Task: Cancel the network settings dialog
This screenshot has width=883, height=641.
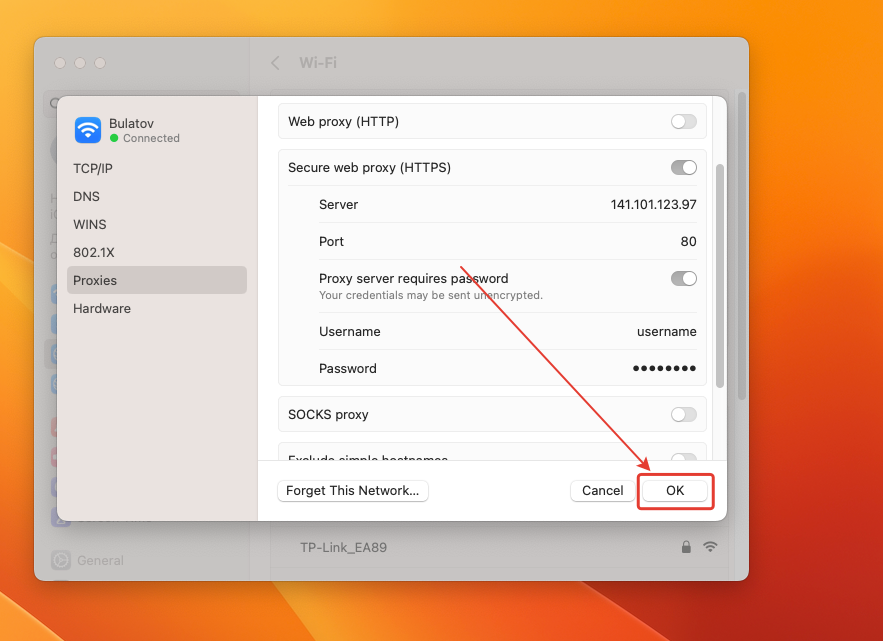Action: (602, 491)
